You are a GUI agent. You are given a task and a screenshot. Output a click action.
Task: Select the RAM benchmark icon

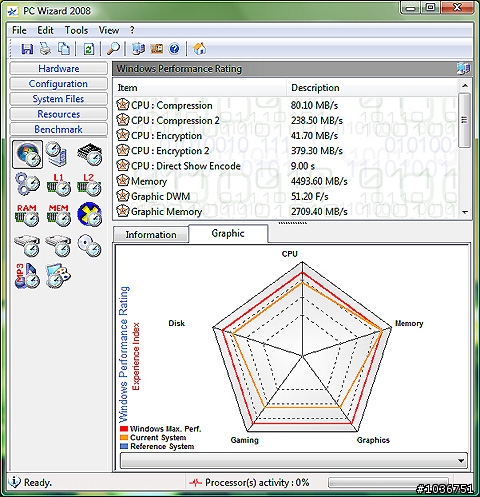coord(27,215)
